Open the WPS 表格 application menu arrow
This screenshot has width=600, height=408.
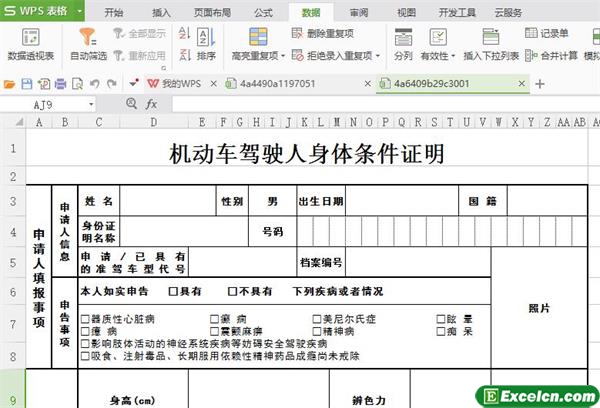(x=80, y=11)
